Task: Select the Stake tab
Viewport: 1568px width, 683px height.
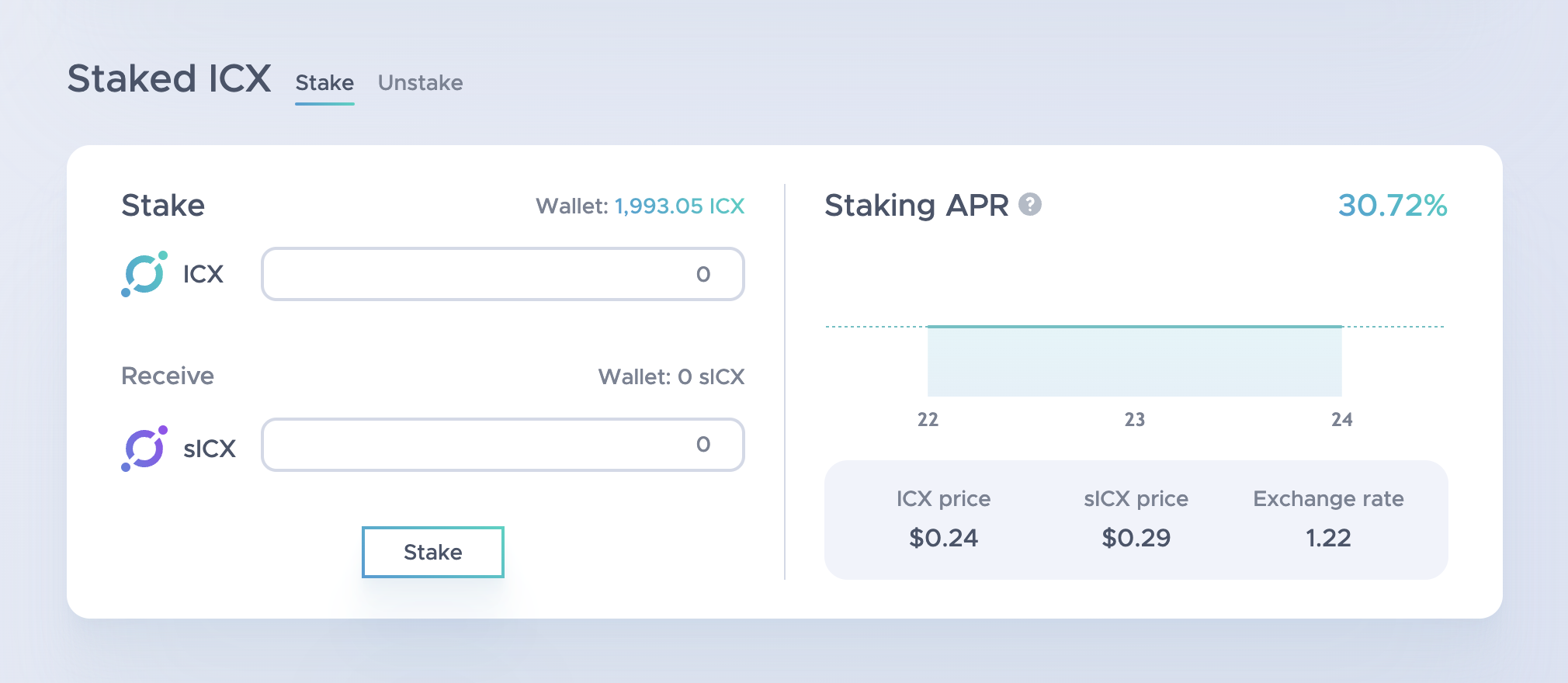Action: click(x=324, y=83)
